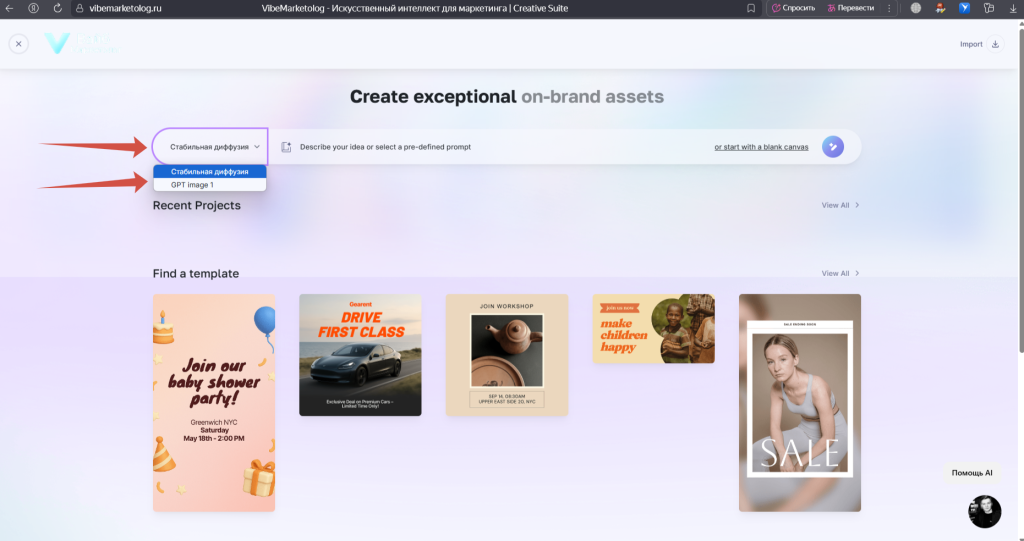Click the predefined prompt icon in the prompt bar
The width and height of the screenshot is (1024, 541).
pyautogui.click(x=286, y=147)
